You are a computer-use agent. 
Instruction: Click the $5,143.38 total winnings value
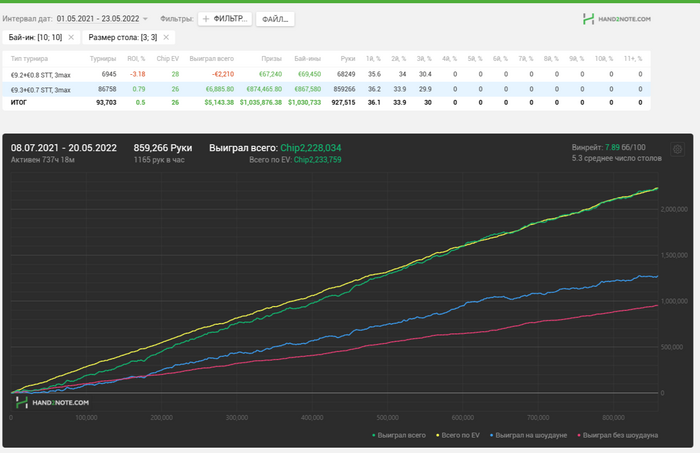[219, 103]
